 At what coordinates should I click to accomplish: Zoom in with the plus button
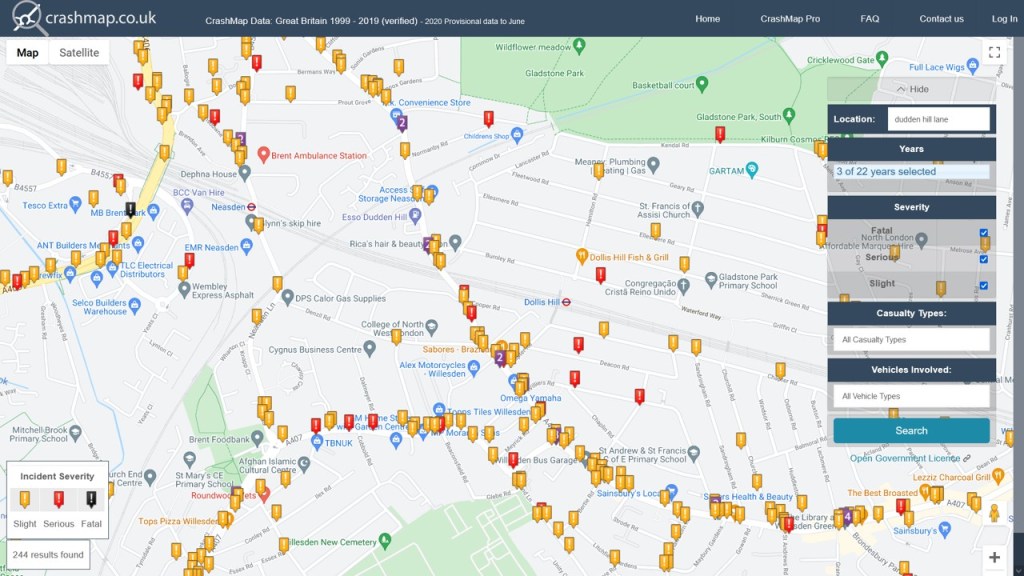pos(993,557)
